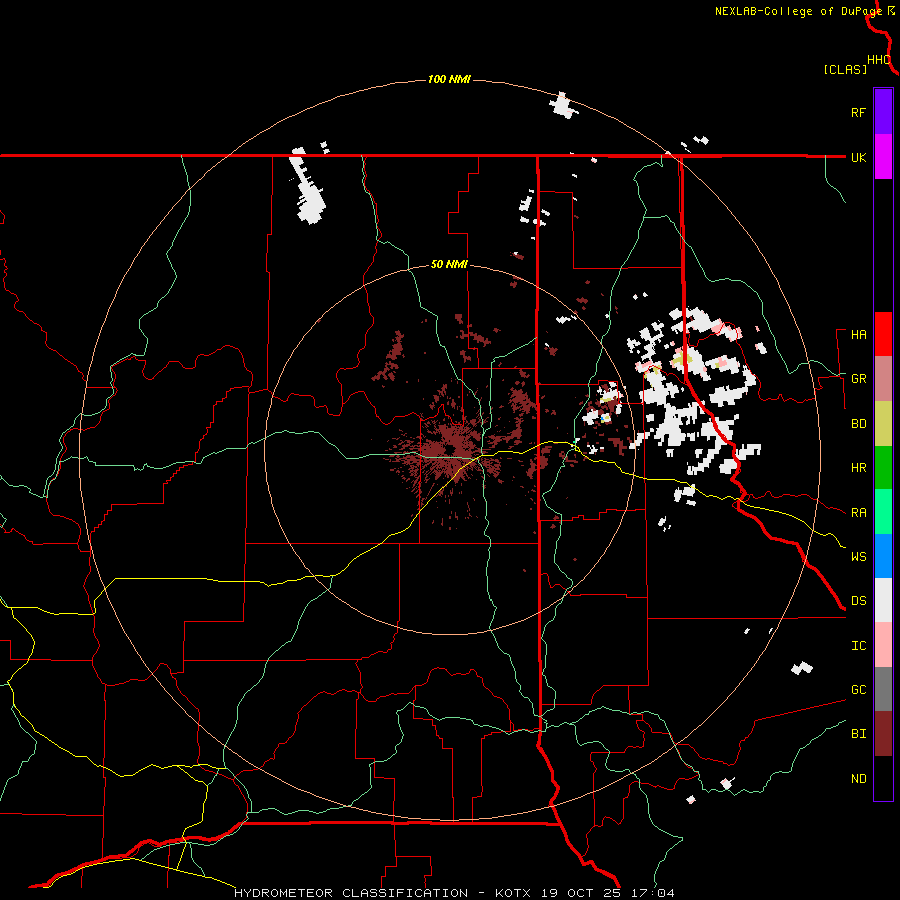Screen dimensions: 900x900
Task: Click the 'BD' legend label
Action: coord(858,424)
